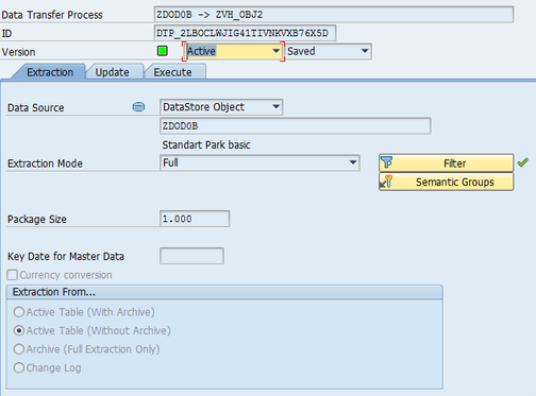The height and width of the screenshot is (396, 536).
Task: Click the green active status indicator
Action: (x=162, y=51)
